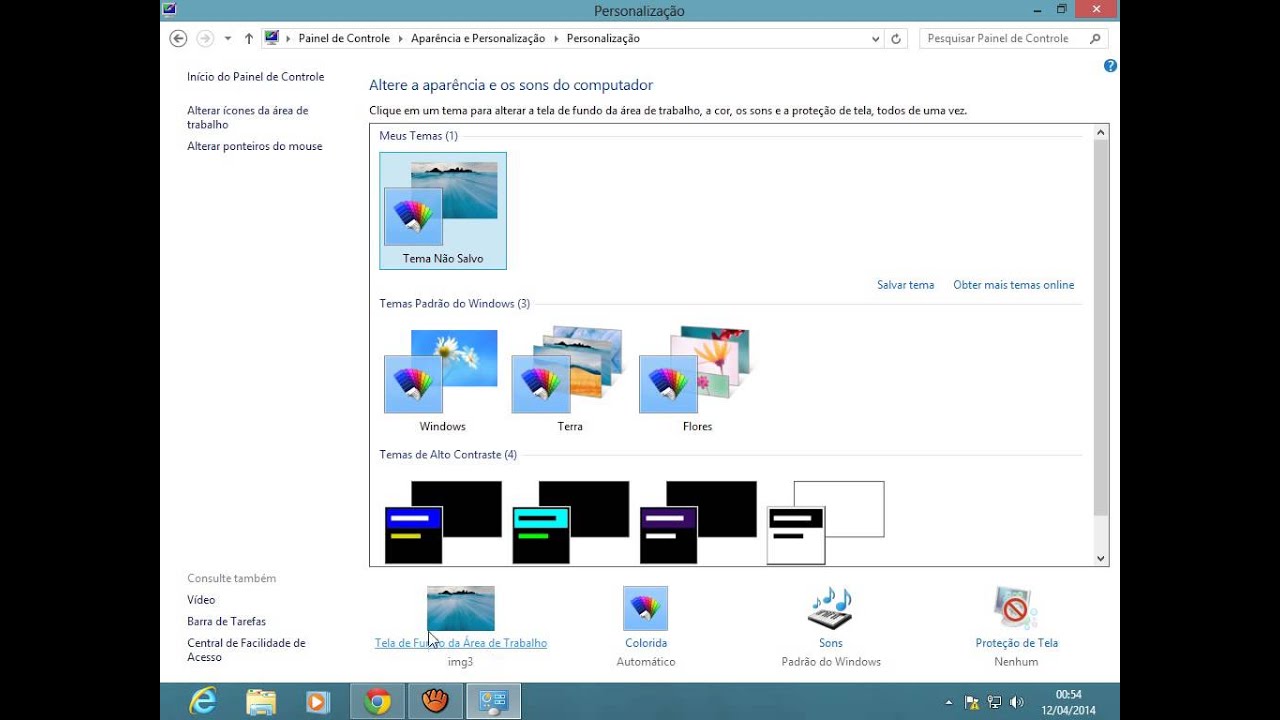The width and height of the screenshot is (1280, 720).
Task: Open the media player taskbar icon
Action: click(318, 701)
